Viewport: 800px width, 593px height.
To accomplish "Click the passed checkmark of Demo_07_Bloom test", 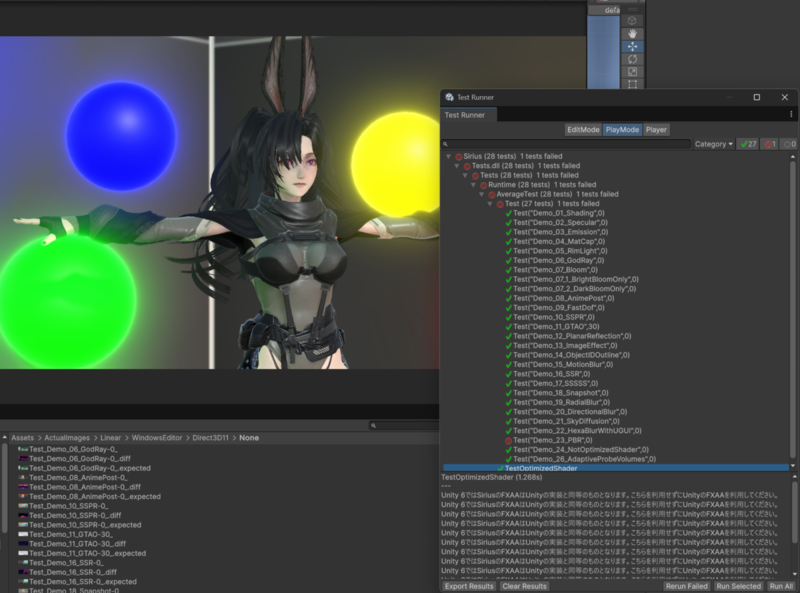I will click(509, 270).
